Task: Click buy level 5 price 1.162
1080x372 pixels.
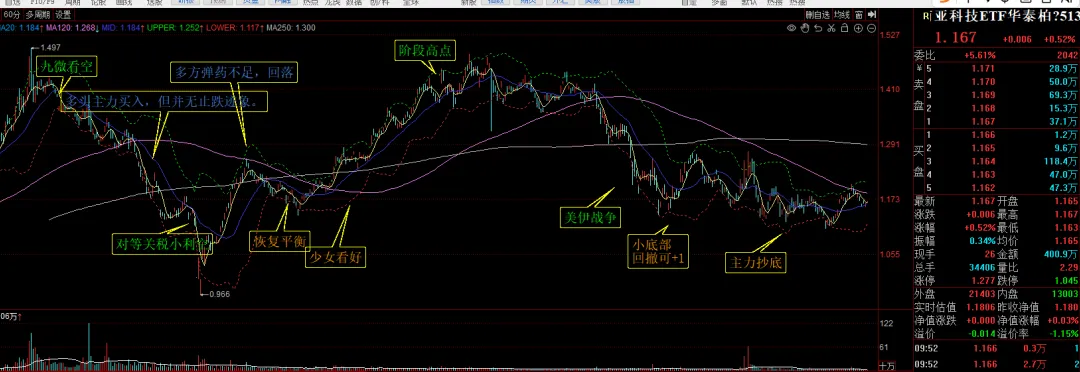Action: pyautogui.click(x=985, y=187)
